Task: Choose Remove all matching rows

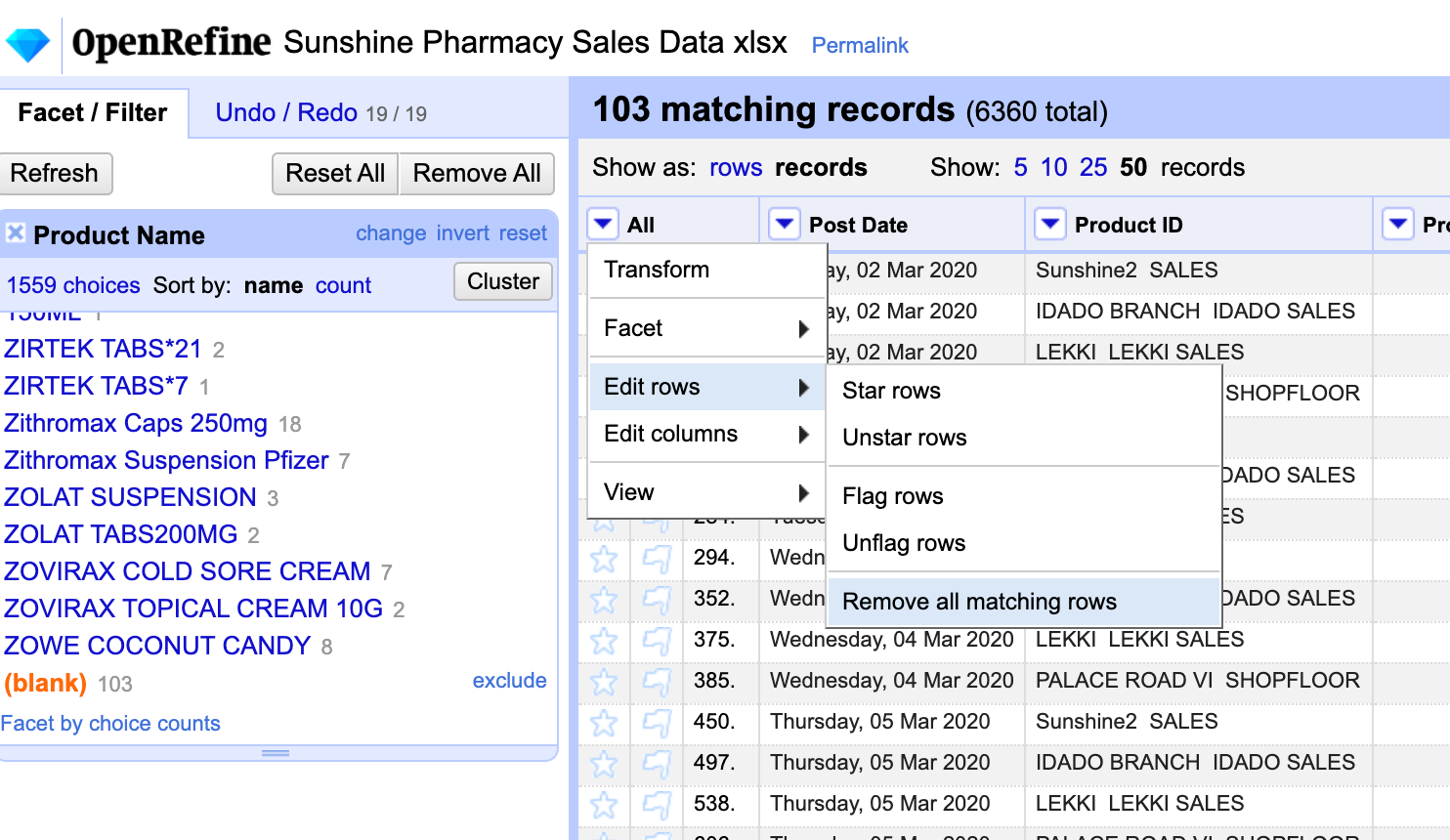Action: coord(979,602)
